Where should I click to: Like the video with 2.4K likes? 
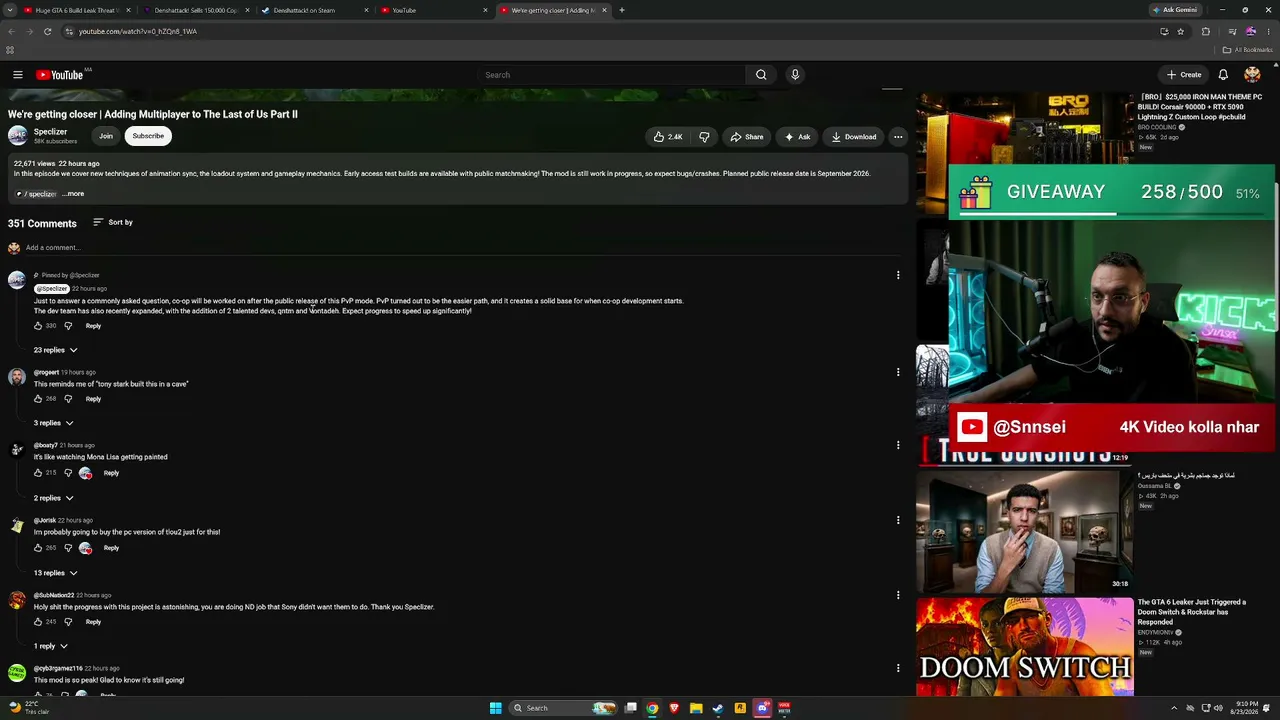pyautogui.click(x=668, y=137)
